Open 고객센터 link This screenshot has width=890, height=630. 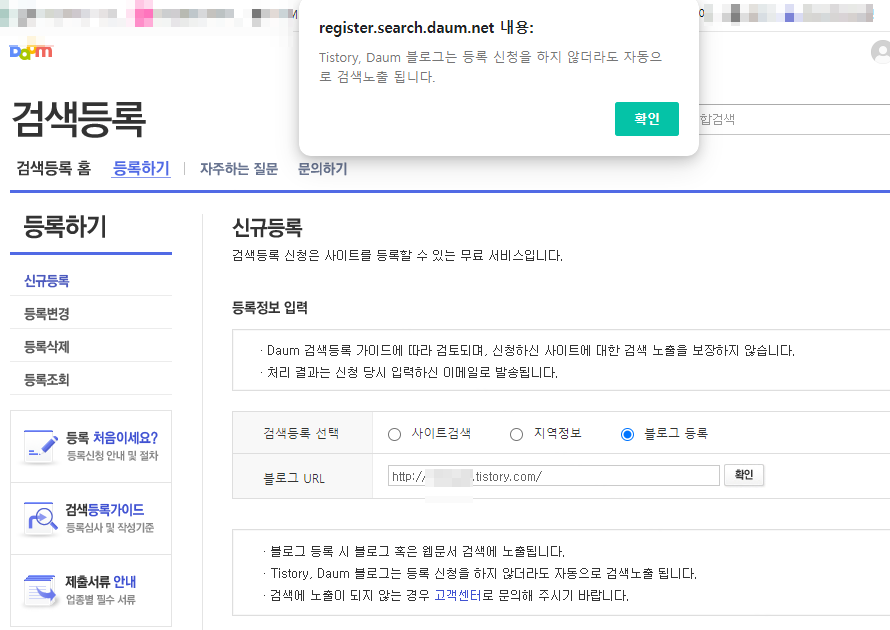[458, 595]
